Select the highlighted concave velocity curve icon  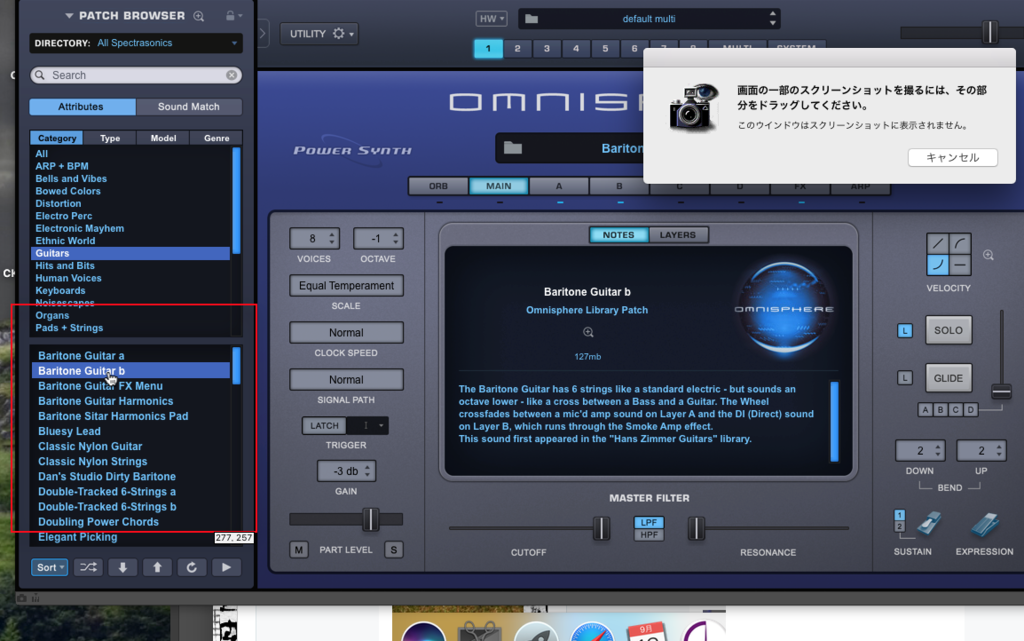click(938, 265)
